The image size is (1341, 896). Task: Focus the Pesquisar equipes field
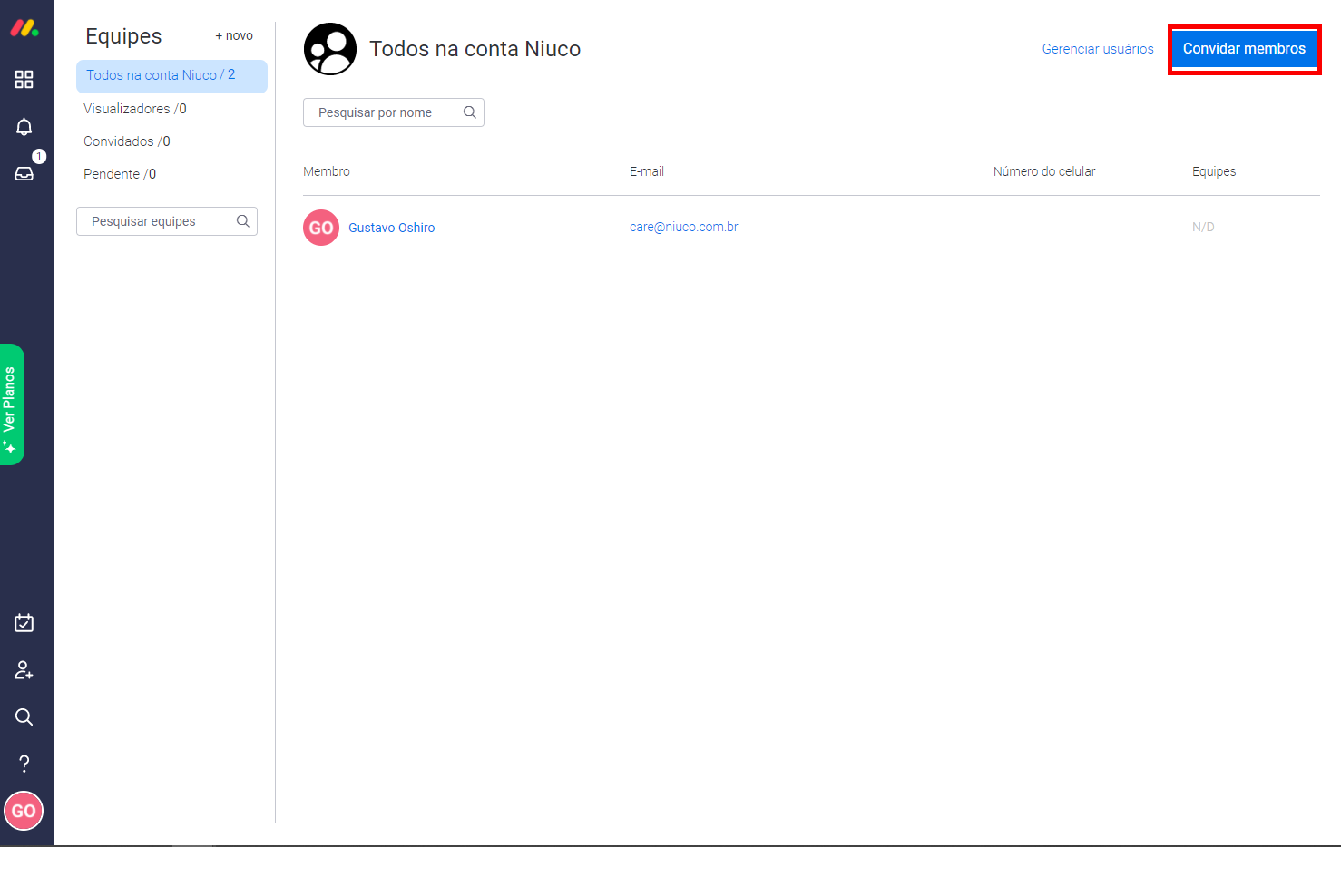(x=167, y=221)
